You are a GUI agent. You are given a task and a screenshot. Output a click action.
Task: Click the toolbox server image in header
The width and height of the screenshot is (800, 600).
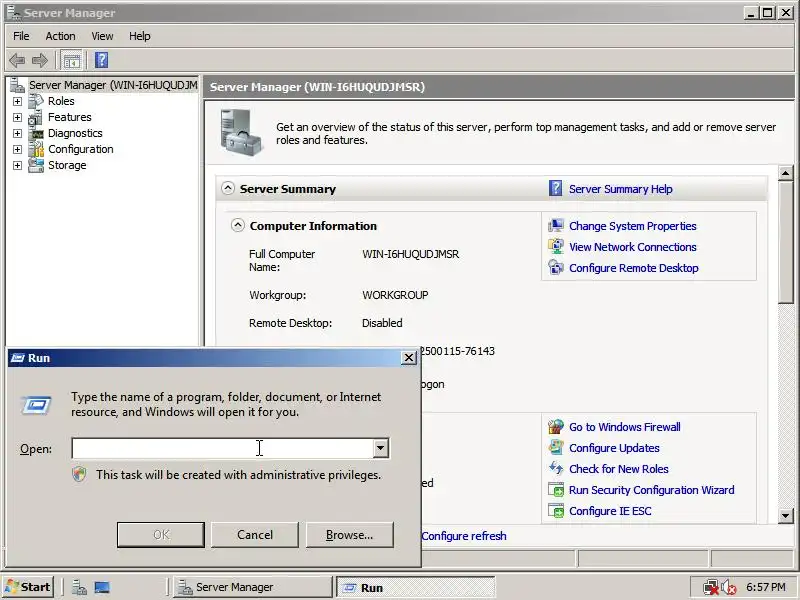pyautogui.click(x=240, y=133)
